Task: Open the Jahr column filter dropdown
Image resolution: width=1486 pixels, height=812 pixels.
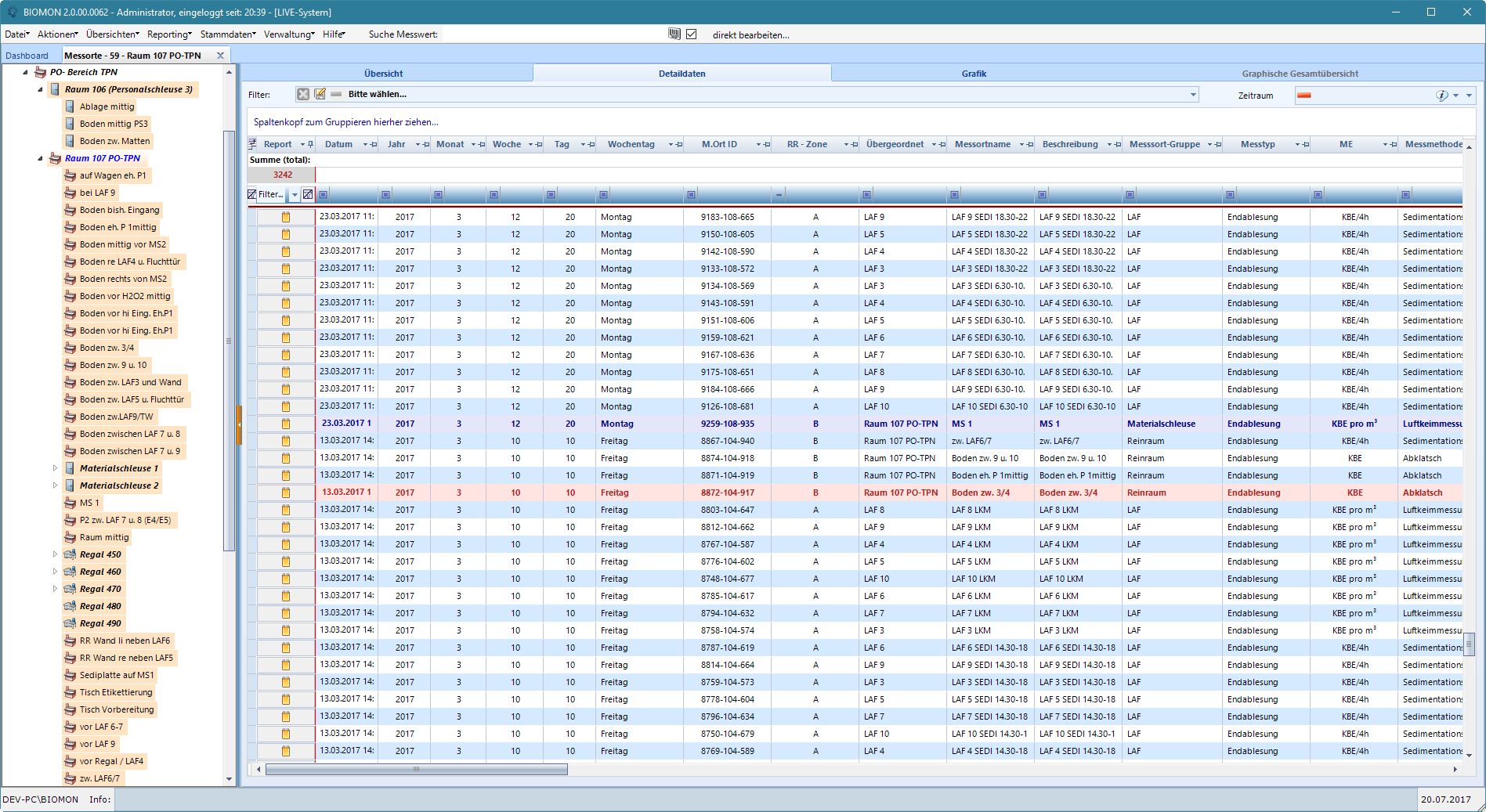Action: pyautogui.click(x=418, y=144)
